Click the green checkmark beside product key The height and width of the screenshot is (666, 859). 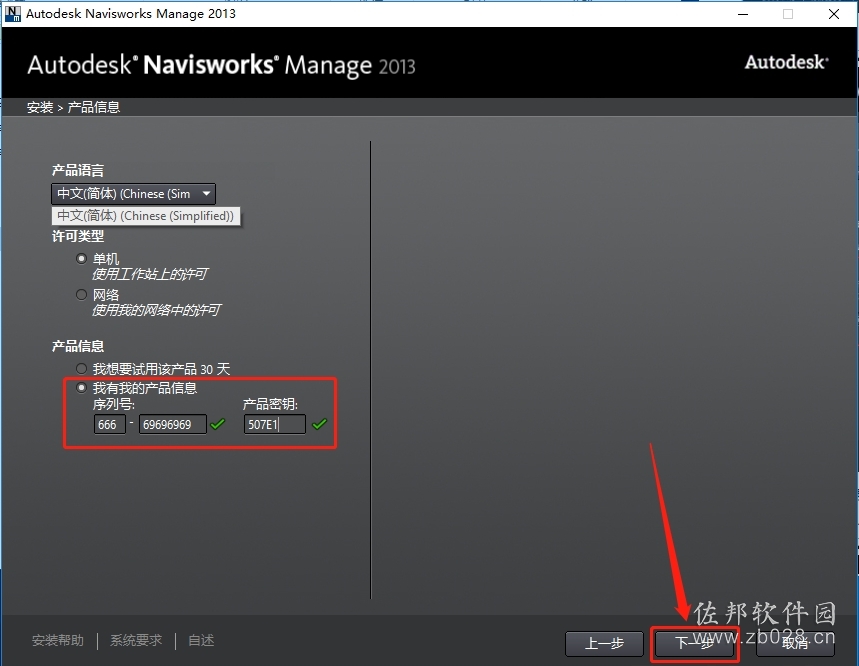[x=319, y=424]
